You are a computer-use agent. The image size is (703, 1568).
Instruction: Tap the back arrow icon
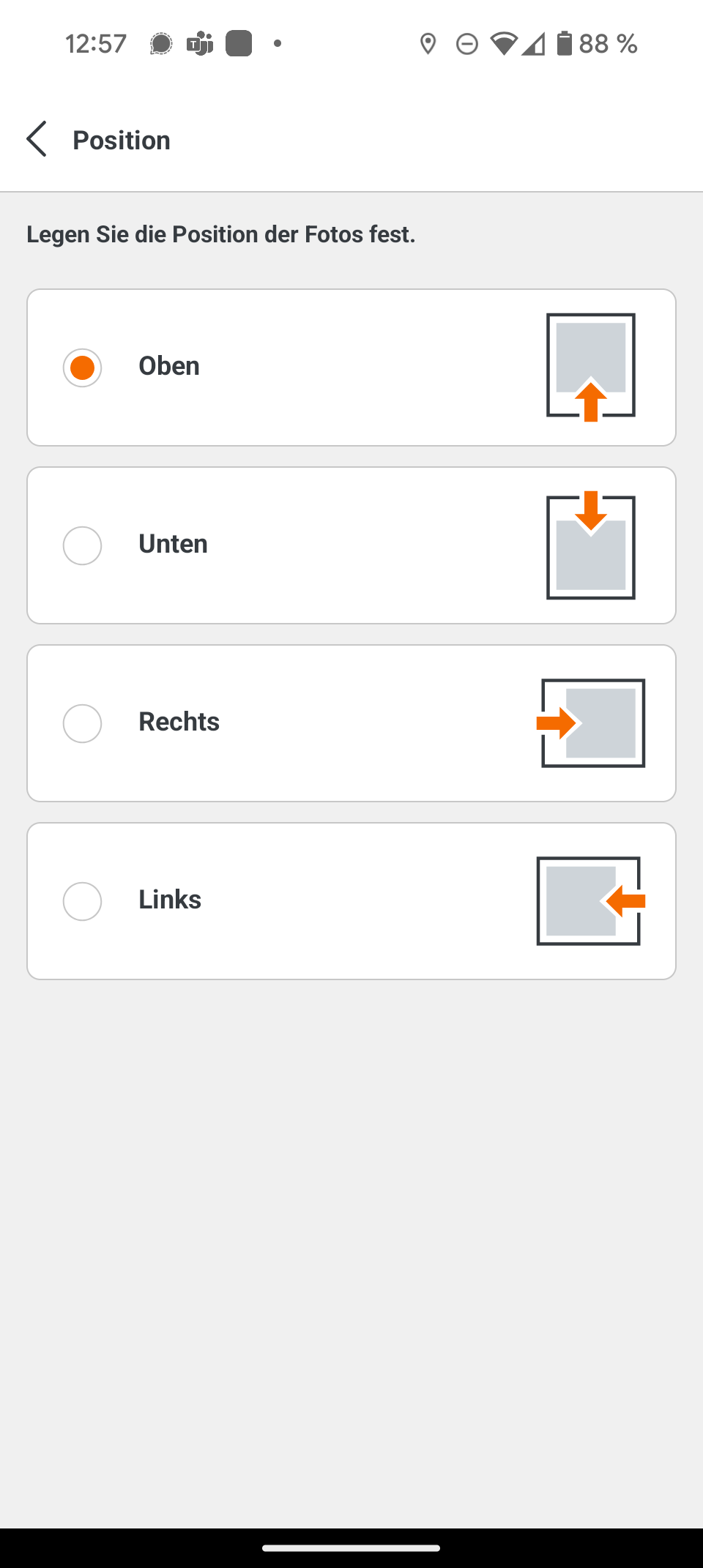[37, 139]
